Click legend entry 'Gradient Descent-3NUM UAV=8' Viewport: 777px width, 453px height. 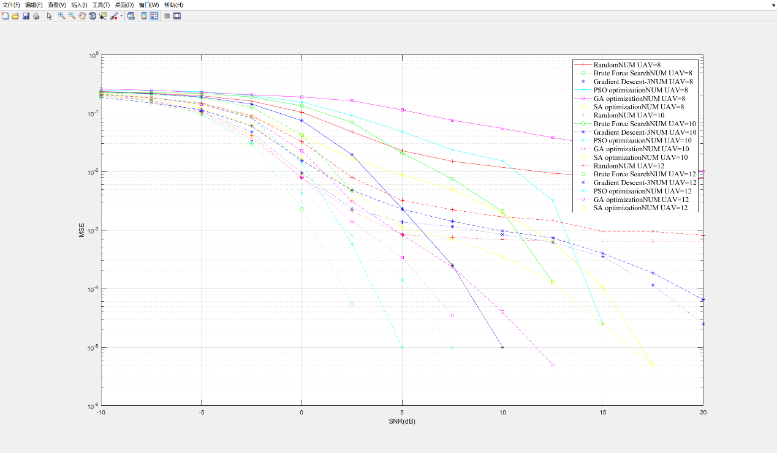coord(643,82)
